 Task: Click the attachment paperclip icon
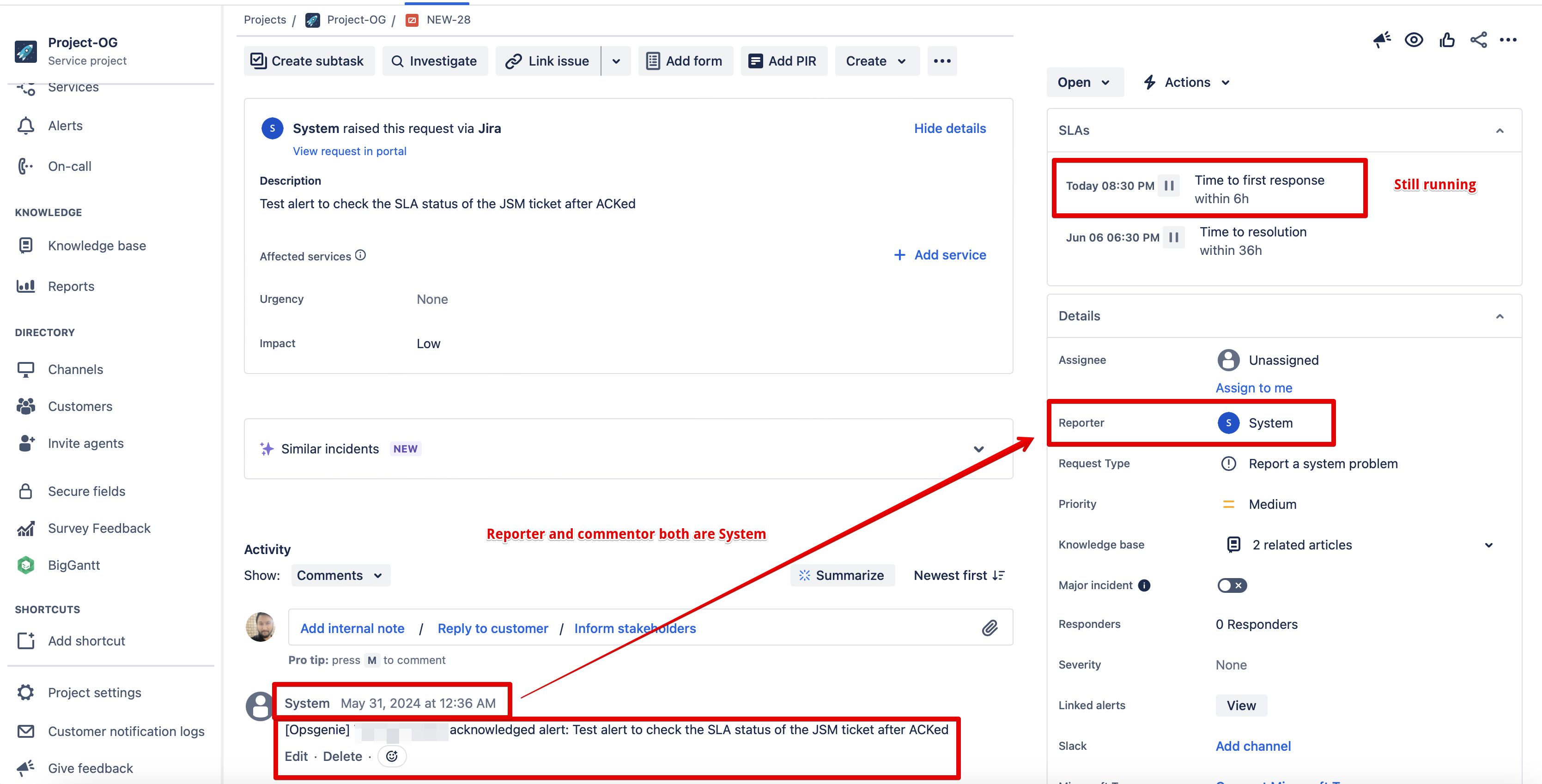coord(990,627)
